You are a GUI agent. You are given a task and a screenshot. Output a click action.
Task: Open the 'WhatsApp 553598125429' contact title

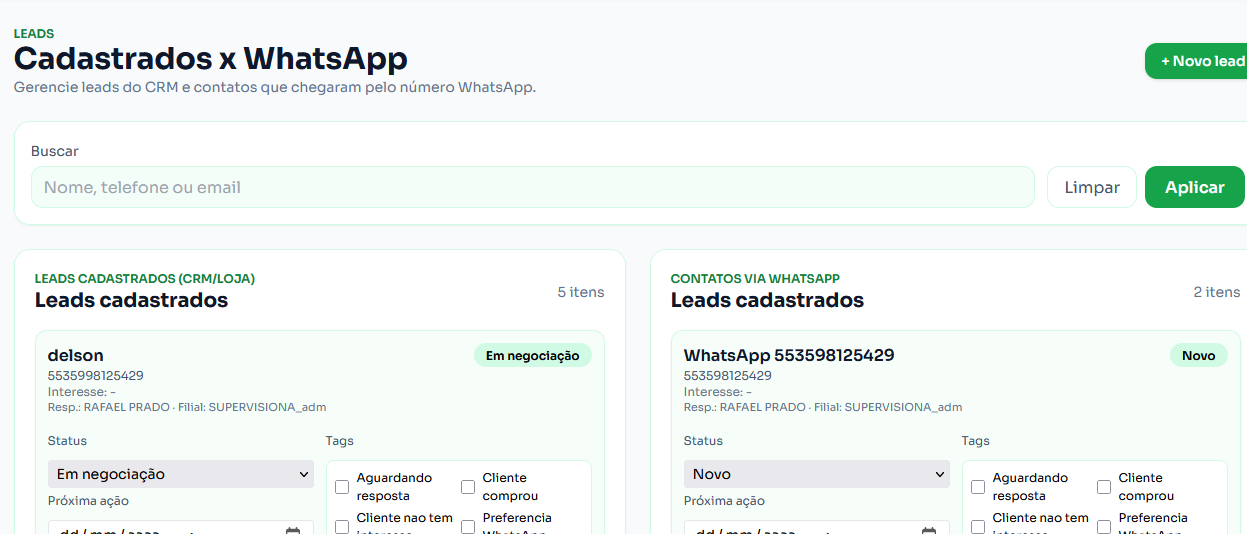(x=788, y=355)
